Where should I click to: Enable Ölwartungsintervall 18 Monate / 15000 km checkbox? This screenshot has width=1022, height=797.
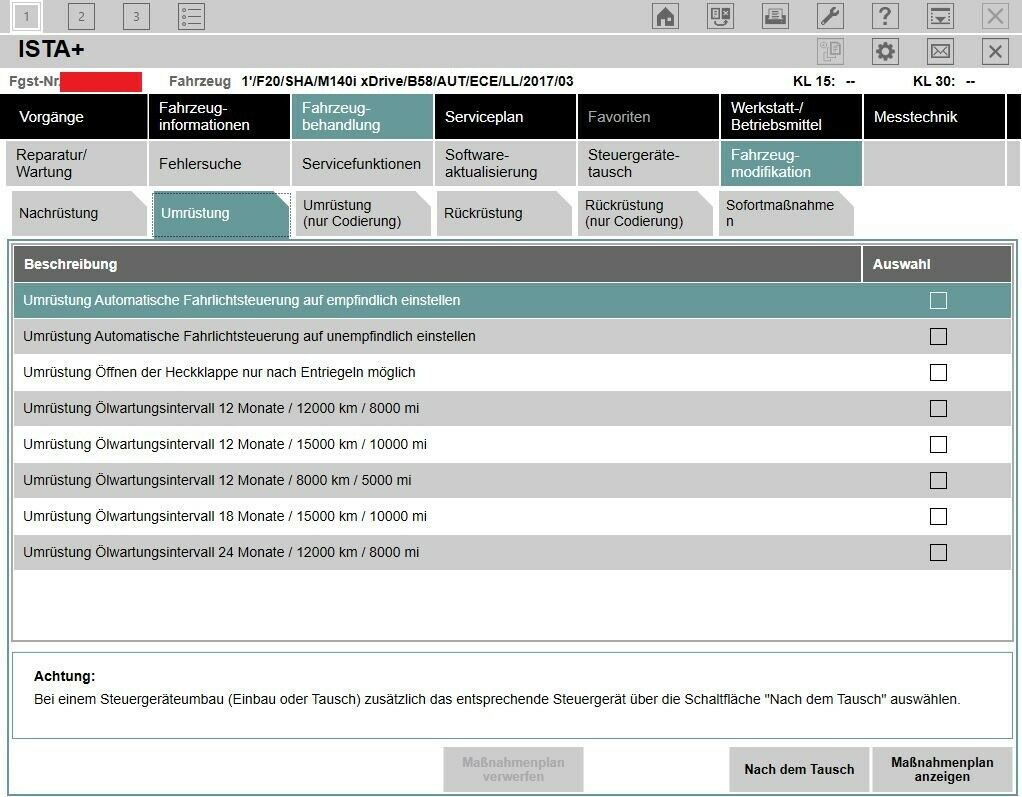[938, 517]
